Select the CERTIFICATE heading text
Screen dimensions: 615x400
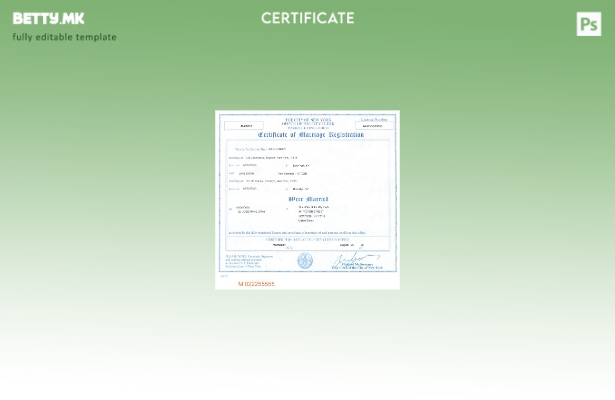pyautogui.click(x=307, y=18)
